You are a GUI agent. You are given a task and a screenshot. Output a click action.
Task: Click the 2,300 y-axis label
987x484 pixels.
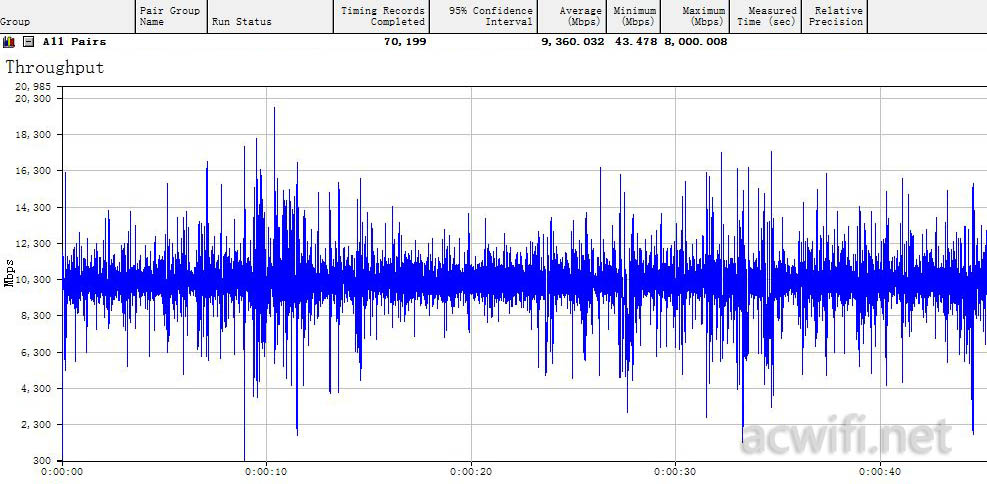[x=38, y=425]
